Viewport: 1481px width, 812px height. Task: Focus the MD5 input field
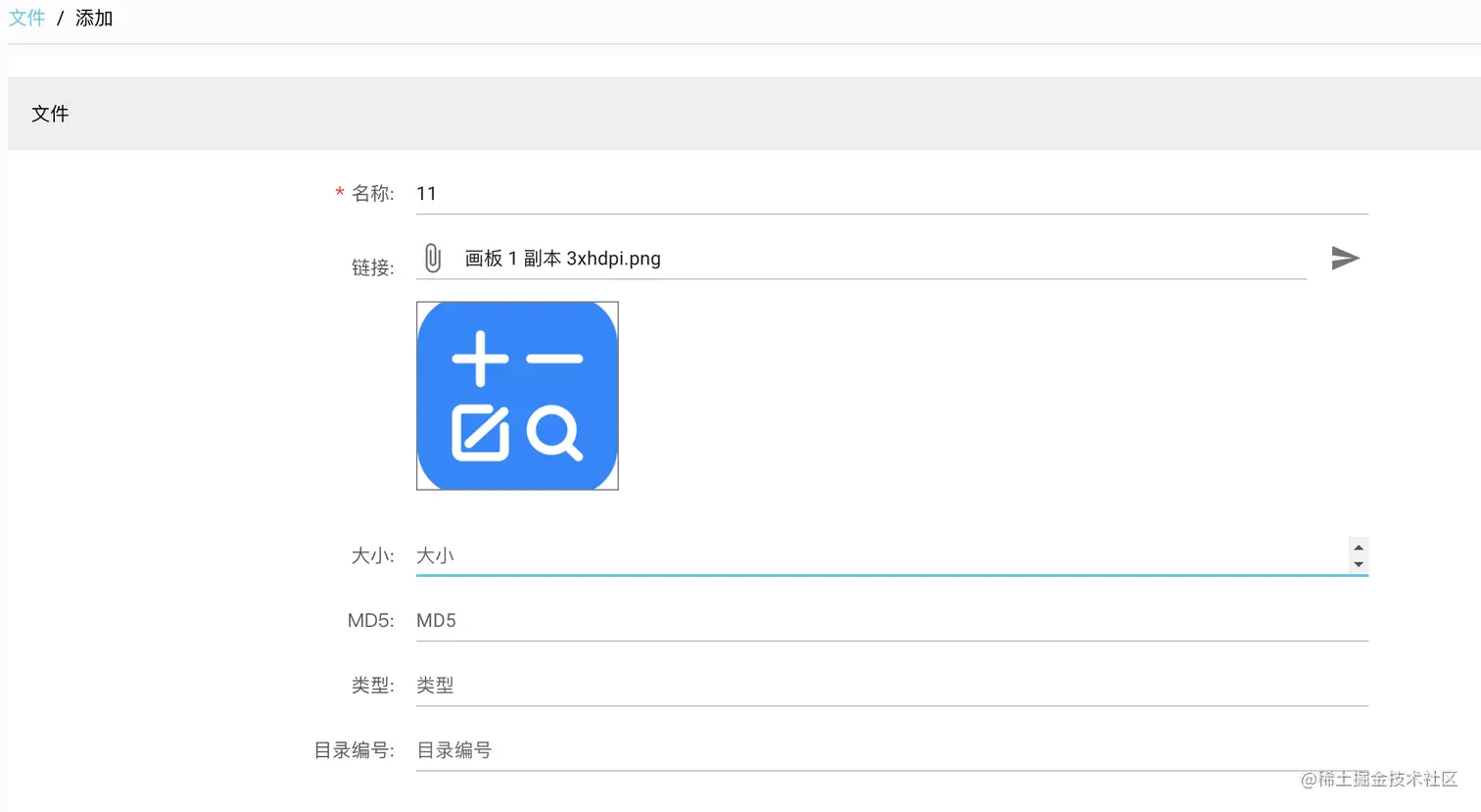892,621
